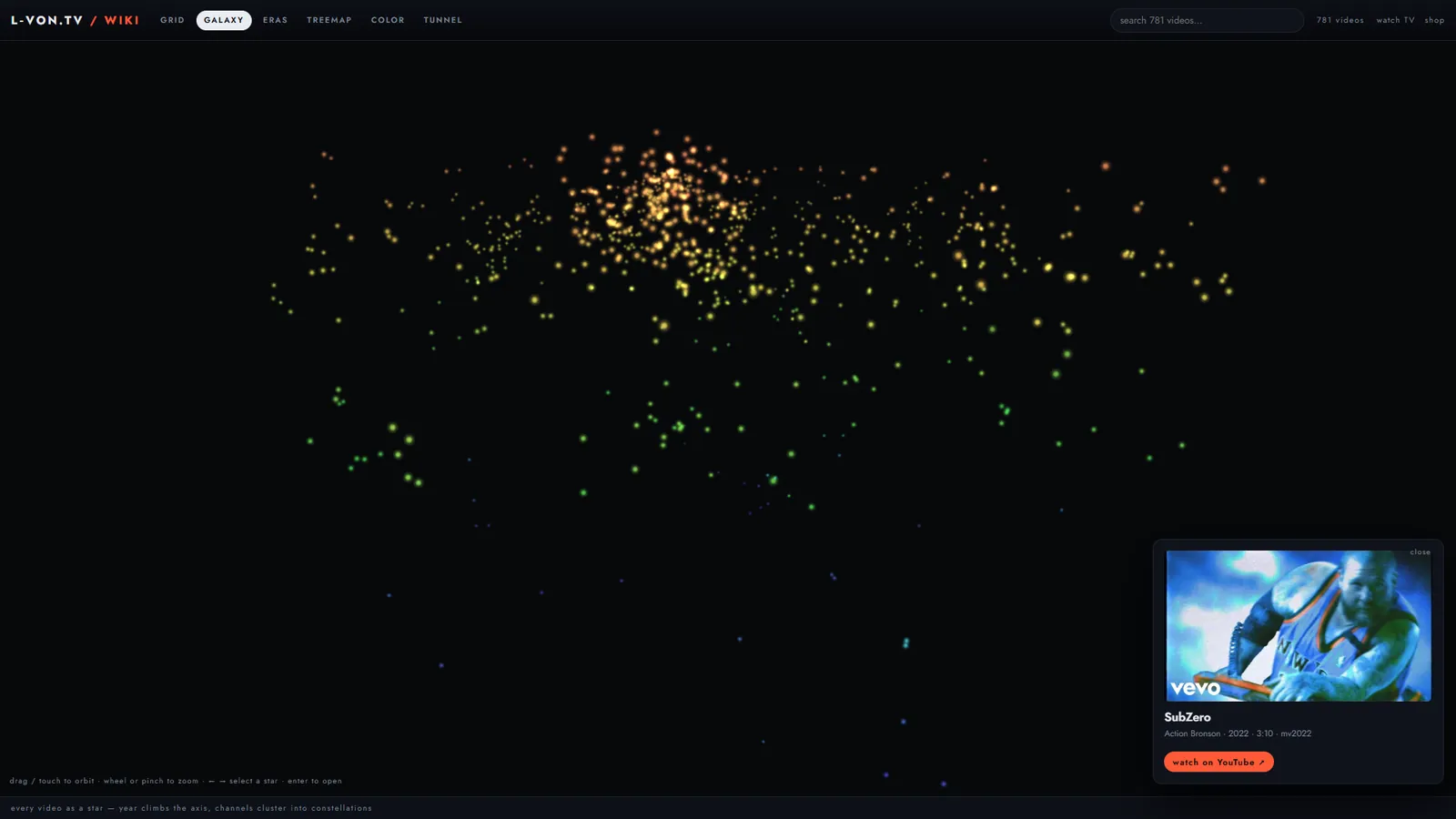Open the COLOR view tab
This screenshot has width=1456, height=819.
[x=388, y=20]
